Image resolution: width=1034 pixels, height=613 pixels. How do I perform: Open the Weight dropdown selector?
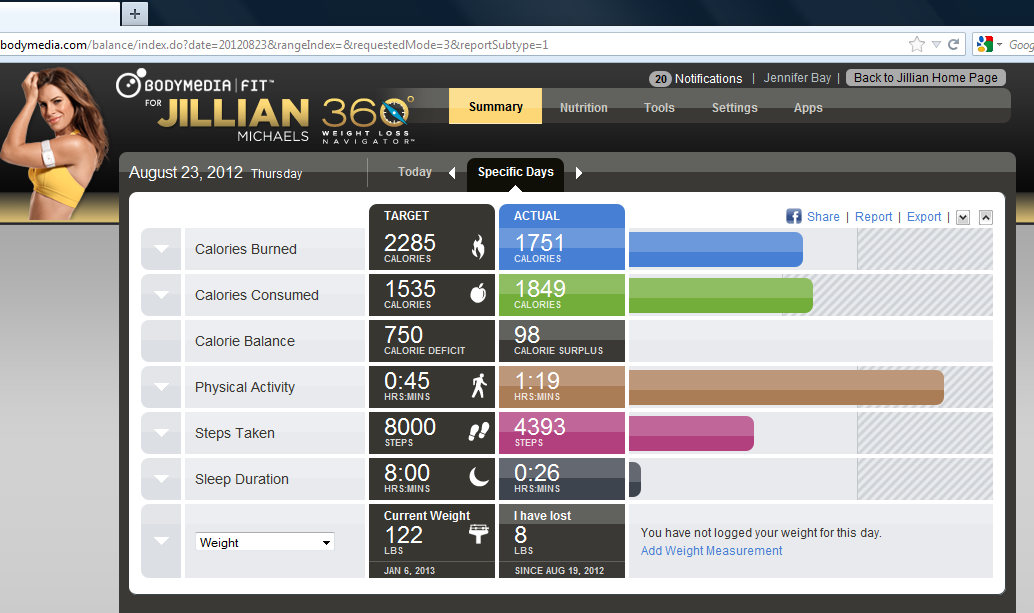pos(264,542)
